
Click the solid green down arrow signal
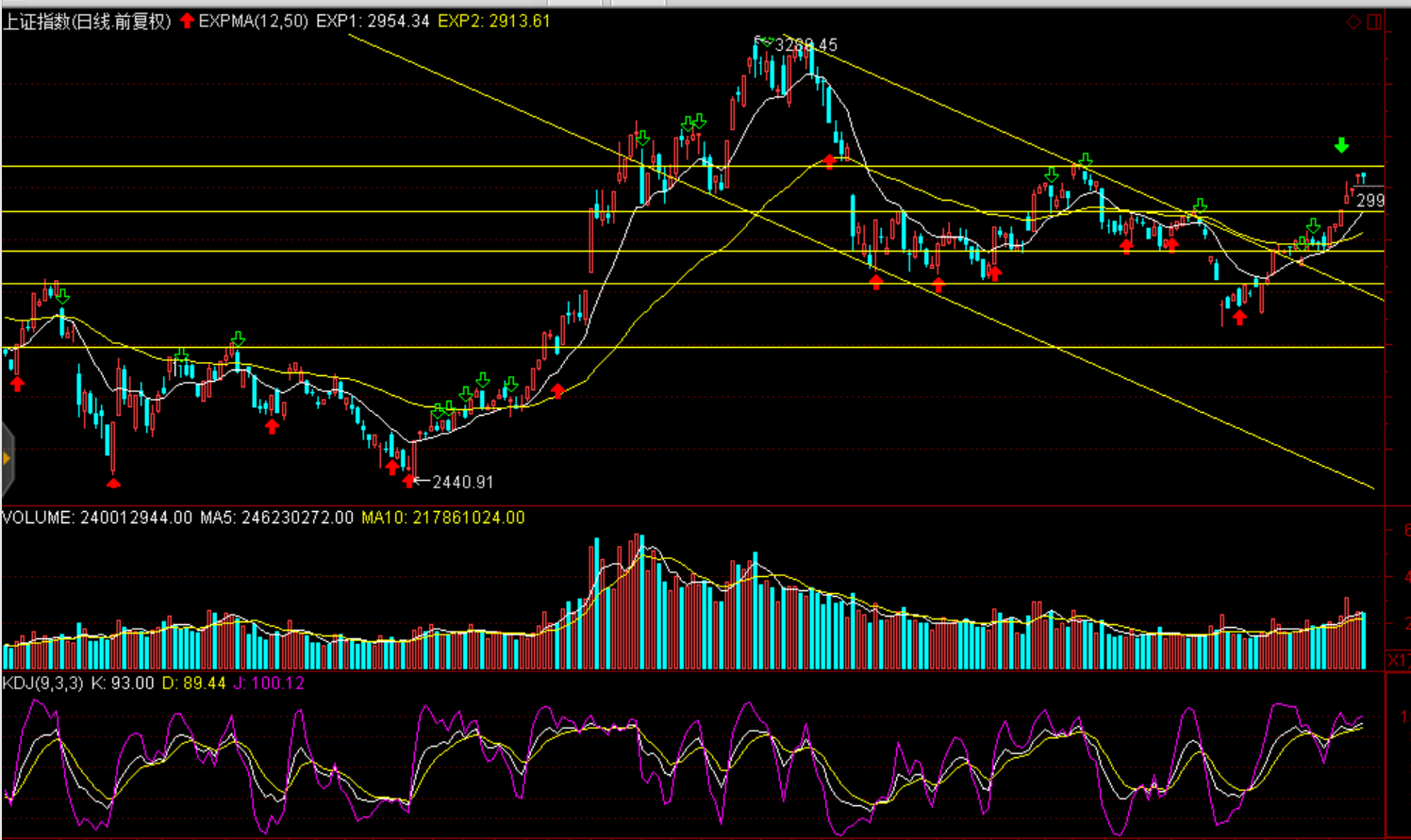(1341, 145)
